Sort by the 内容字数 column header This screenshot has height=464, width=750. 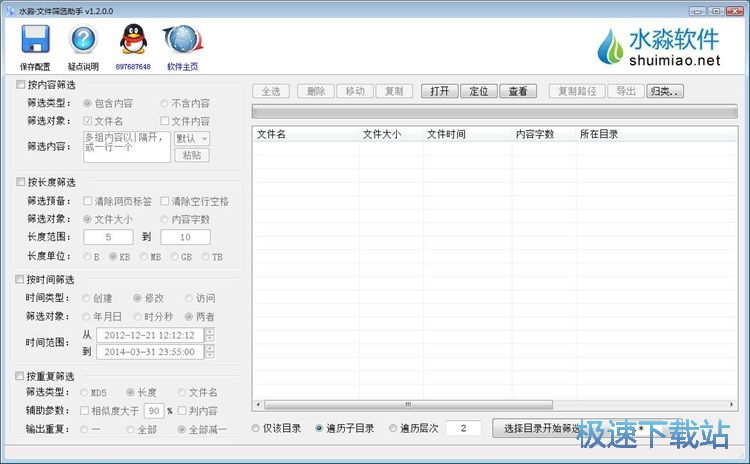click(x=544, y=134)
